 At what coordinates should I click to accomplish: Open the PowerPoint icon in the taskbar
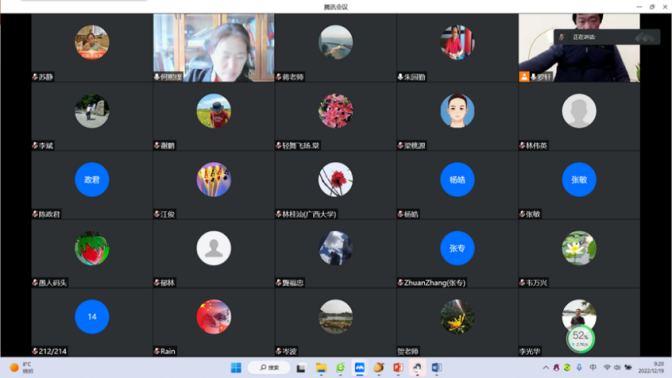click(398, 367)
